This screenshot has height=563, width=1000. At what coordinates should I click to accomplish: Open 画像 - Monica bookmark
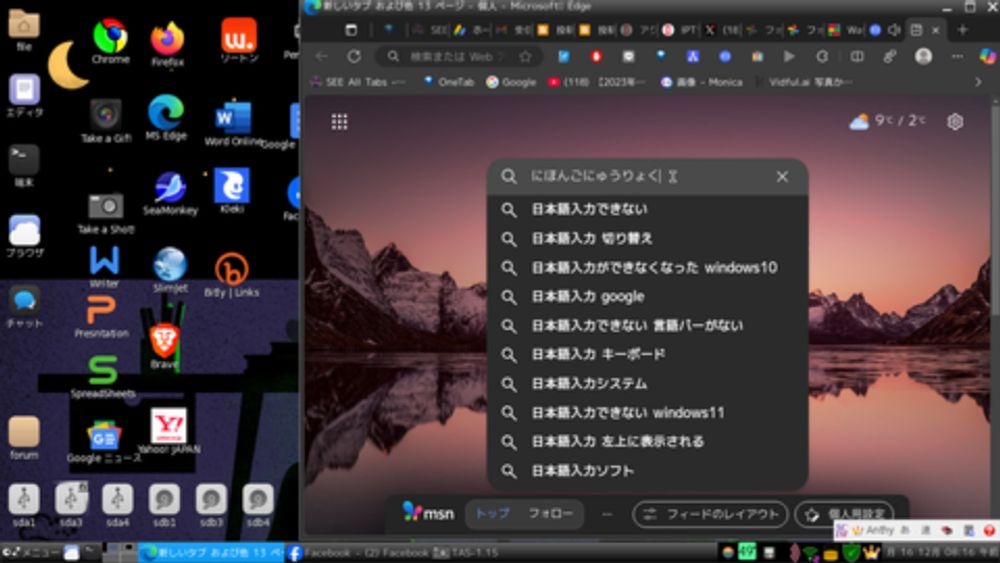[x=702, y=82]
